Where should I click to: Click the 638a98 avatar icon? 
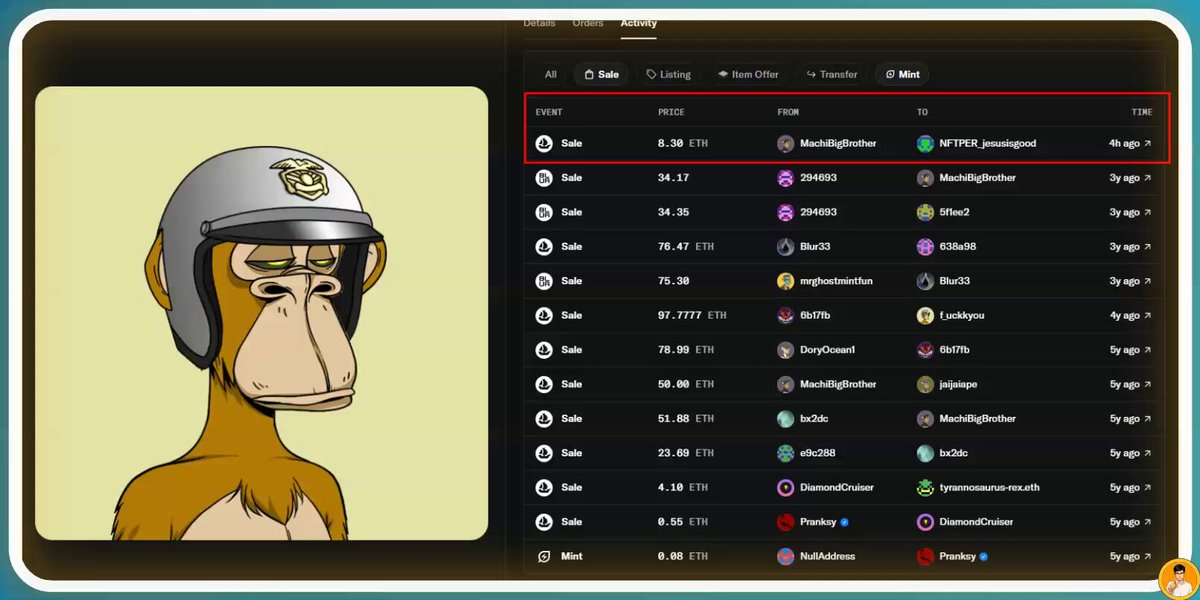926,246
